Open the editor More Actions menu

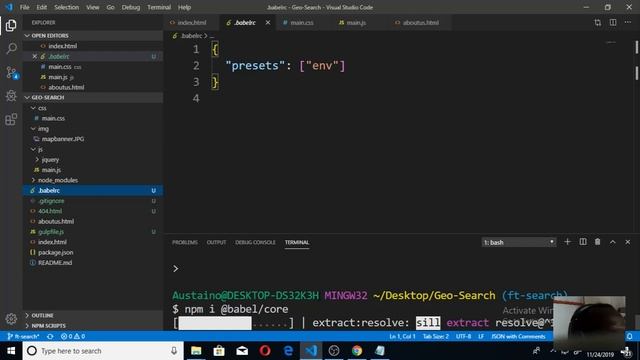click(628, 22)
